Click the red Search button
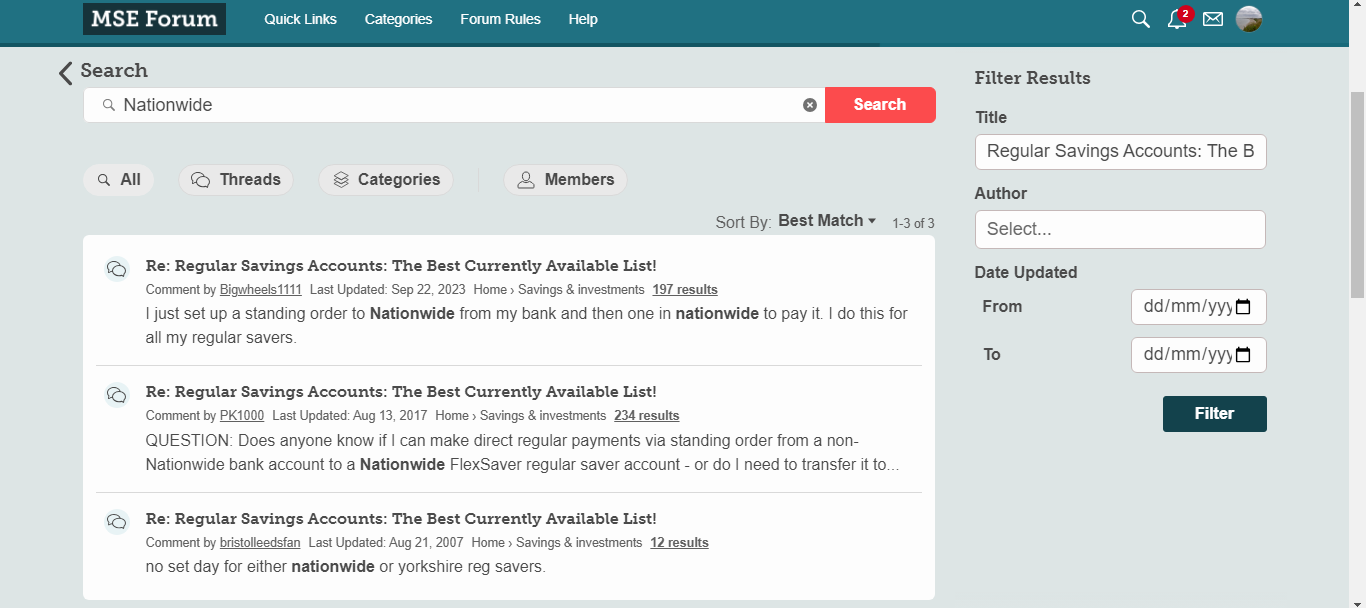Screen dimensions: 1366x608 pos(880,105)
